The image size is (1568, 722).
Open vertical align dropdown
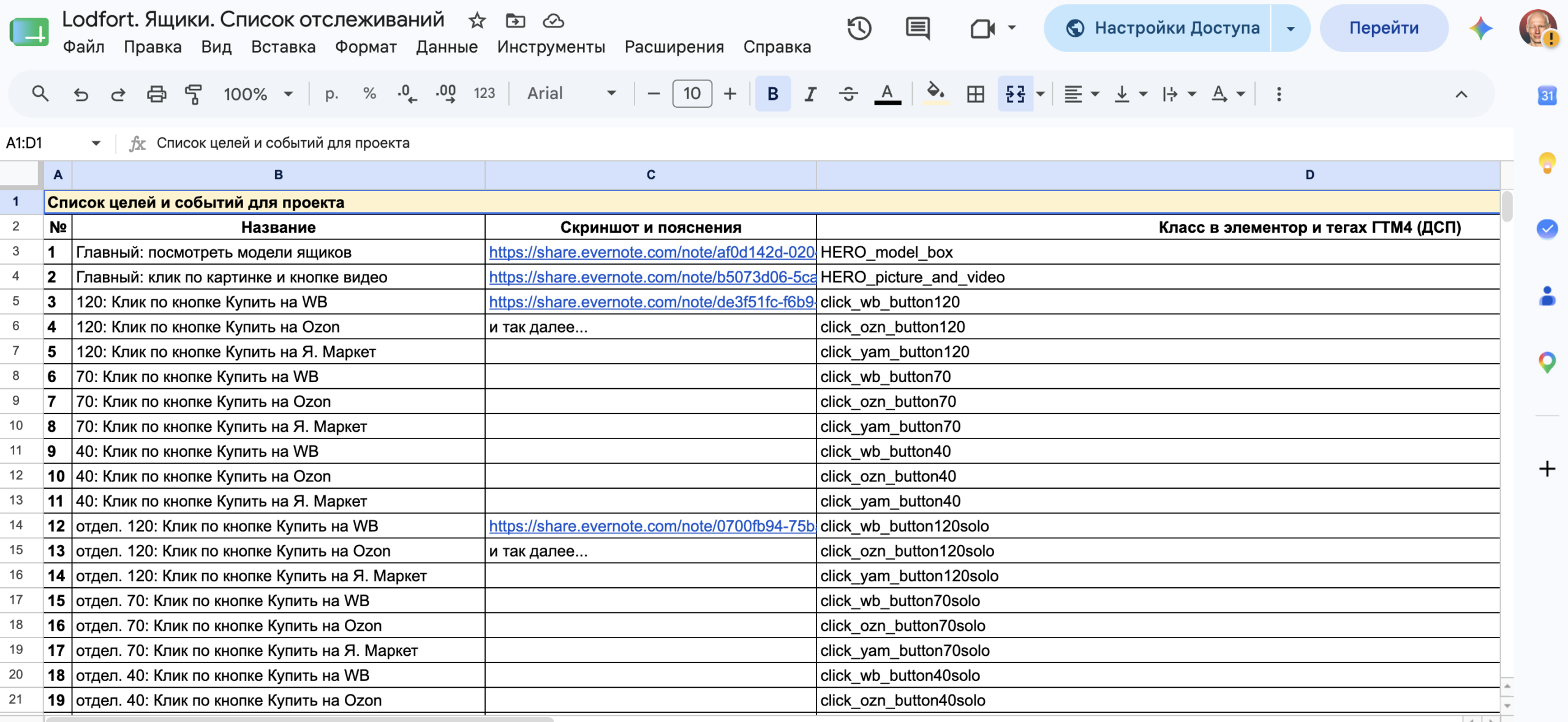(1129, 94)
